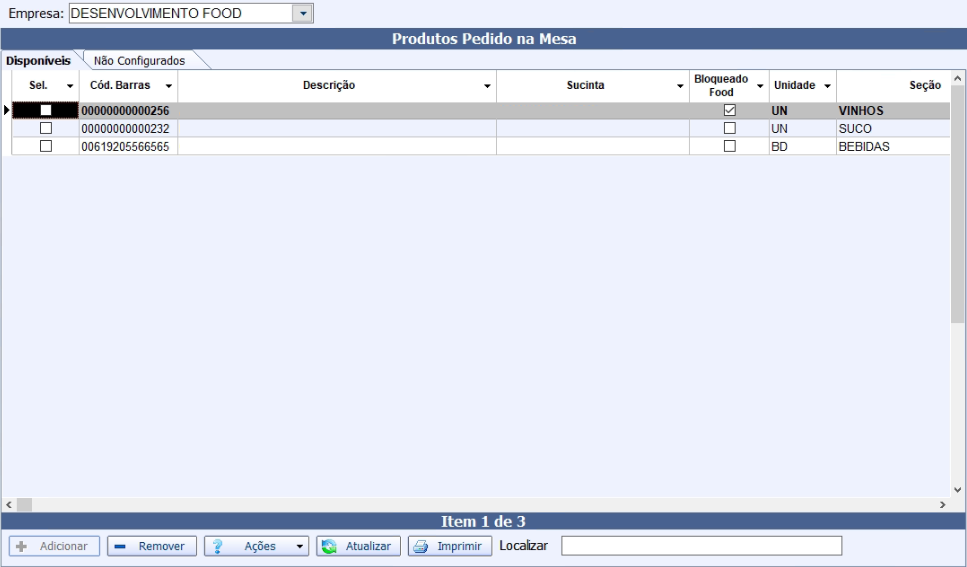Switch to the Não Configurados tab
Screen dimensions: 967x567
tap(139, 61)
